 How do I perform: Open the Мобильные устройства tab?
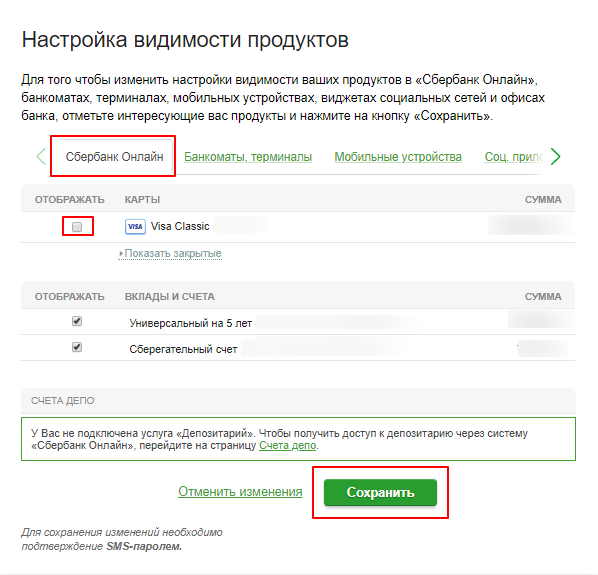tap(398, 157)
